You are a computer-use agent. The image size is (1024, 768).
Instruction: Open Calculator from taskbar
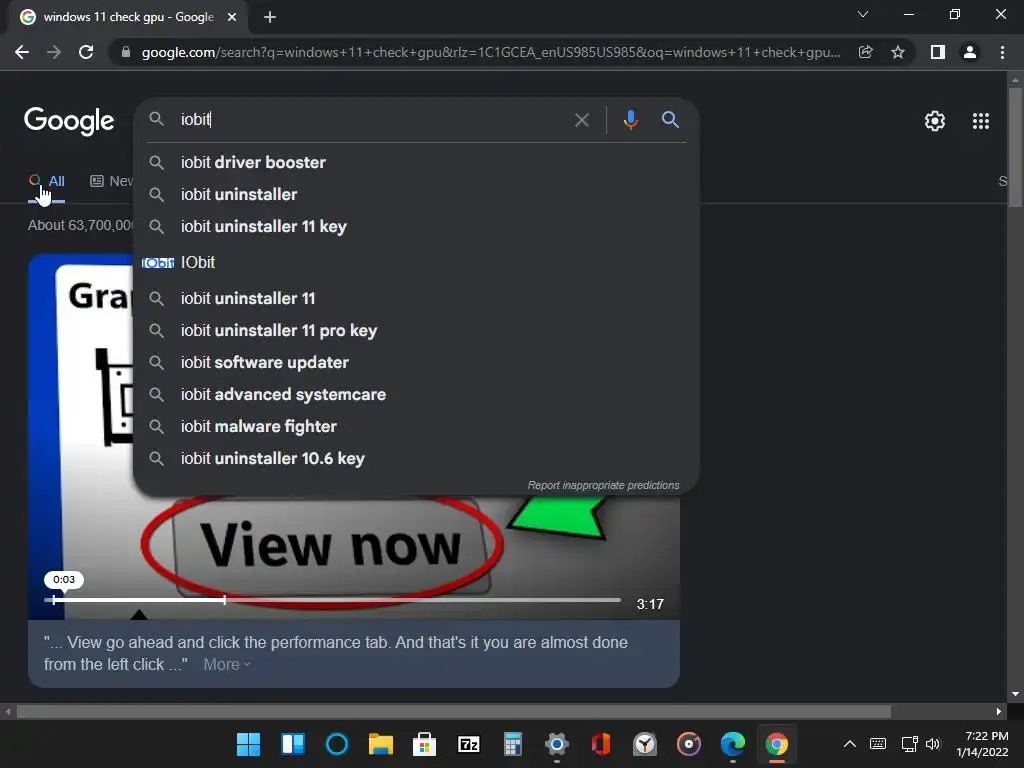click(513, 744)
